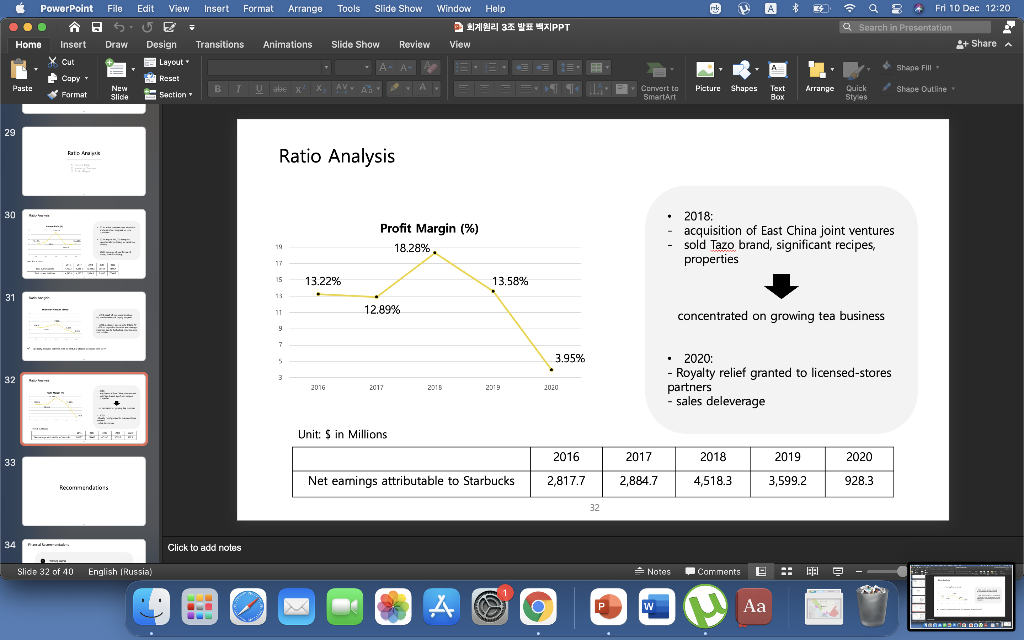The height and width of the screenshot is (640, 1024).
Task: Click the Home icon in title bar
Action: 74,27
